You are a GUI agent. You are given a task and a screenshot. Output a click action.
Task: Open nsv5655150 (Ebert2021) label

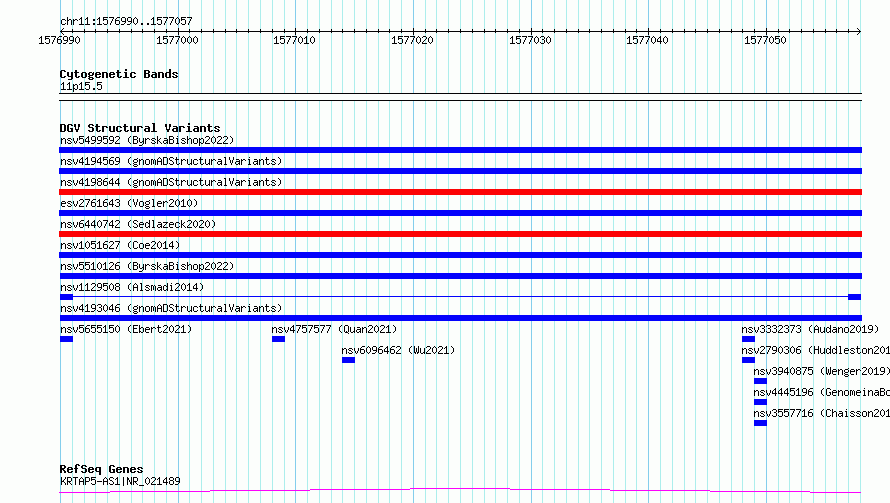(126, 329)
